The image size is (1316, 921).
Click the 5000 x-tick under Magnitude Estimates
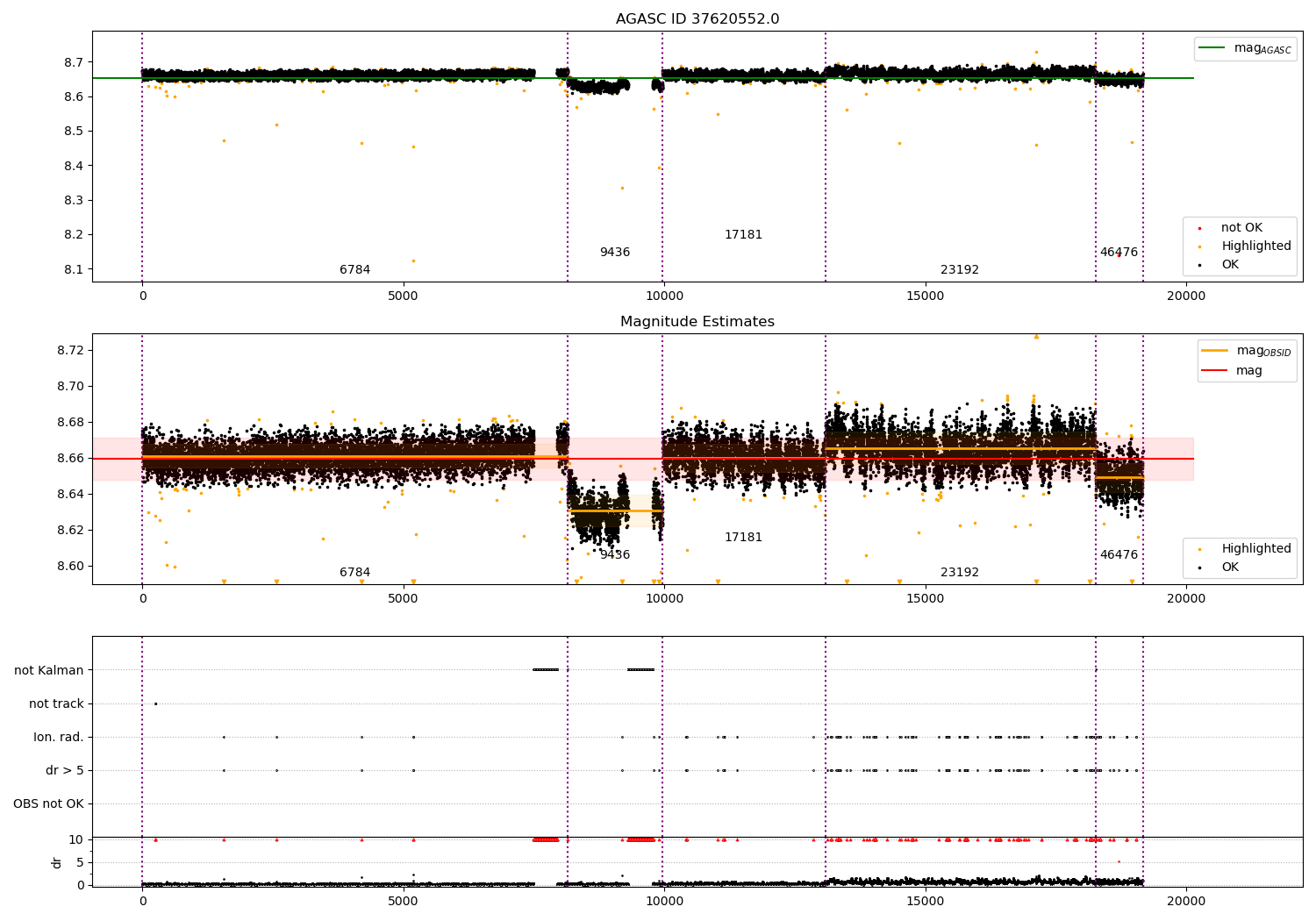click(x=403, y=599)
